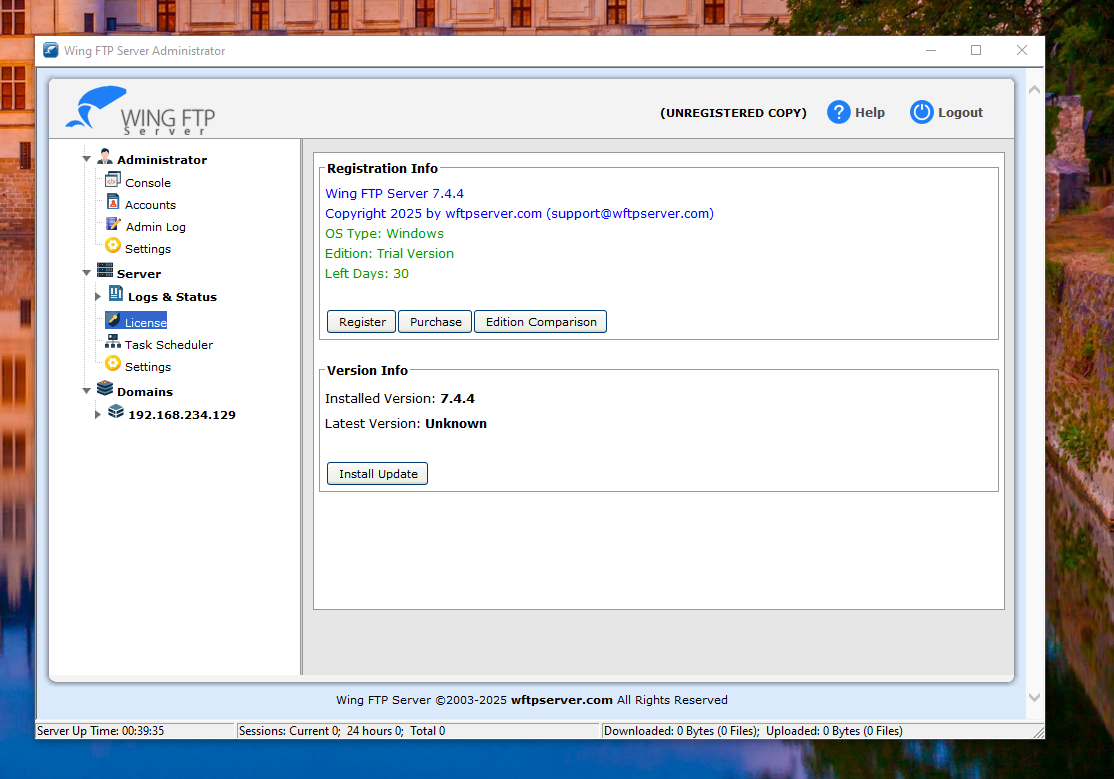Select the Logs & Status label
The width and height of the screenshot is (1114, 779).
click(173, 297)
